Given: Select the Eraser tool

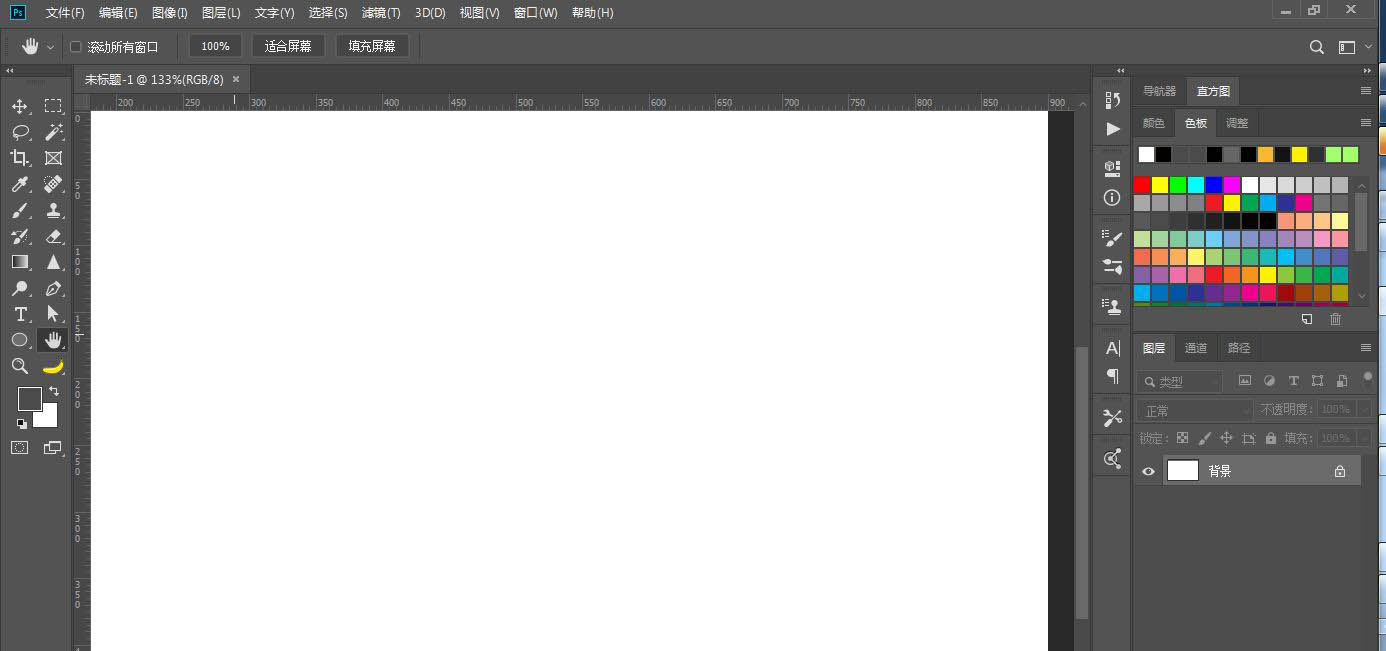Looking at the screenshot, I should pyautogui.click(x=53, y=236).
